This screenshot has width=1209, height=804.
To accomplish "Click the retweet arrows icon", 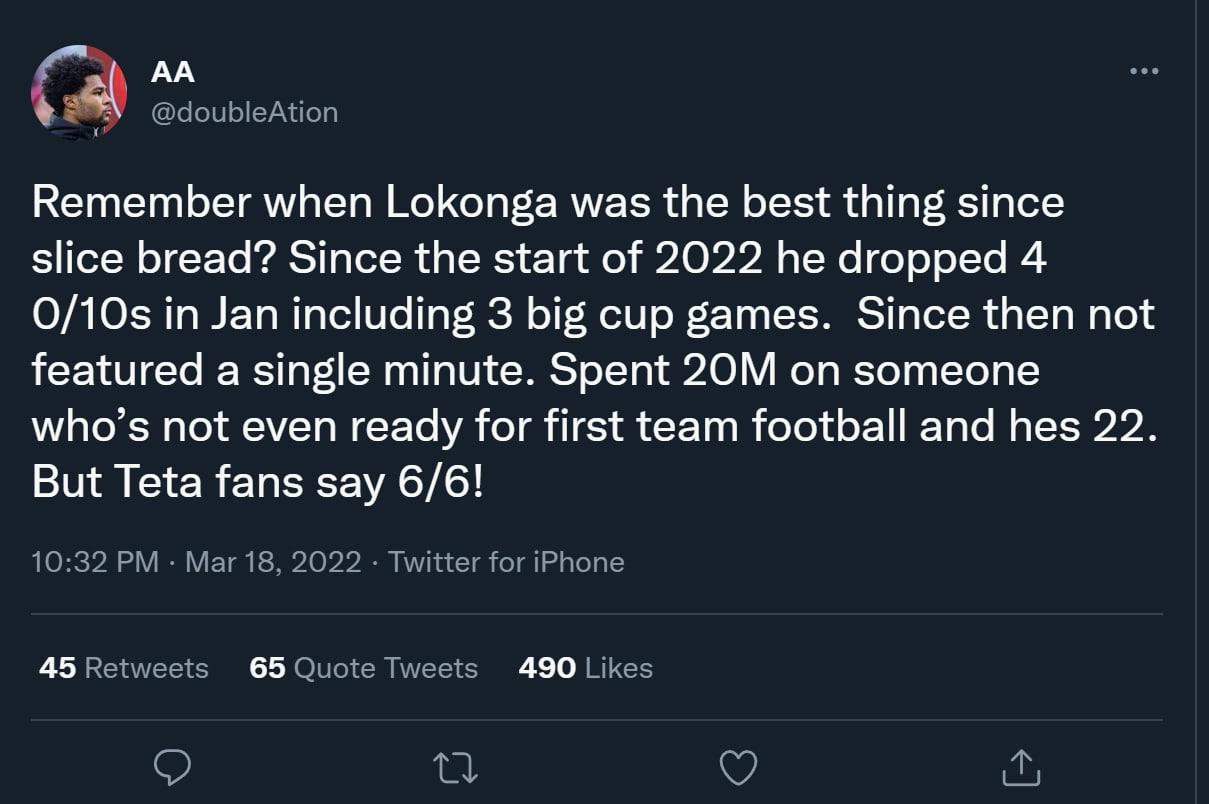I will 455,767.
